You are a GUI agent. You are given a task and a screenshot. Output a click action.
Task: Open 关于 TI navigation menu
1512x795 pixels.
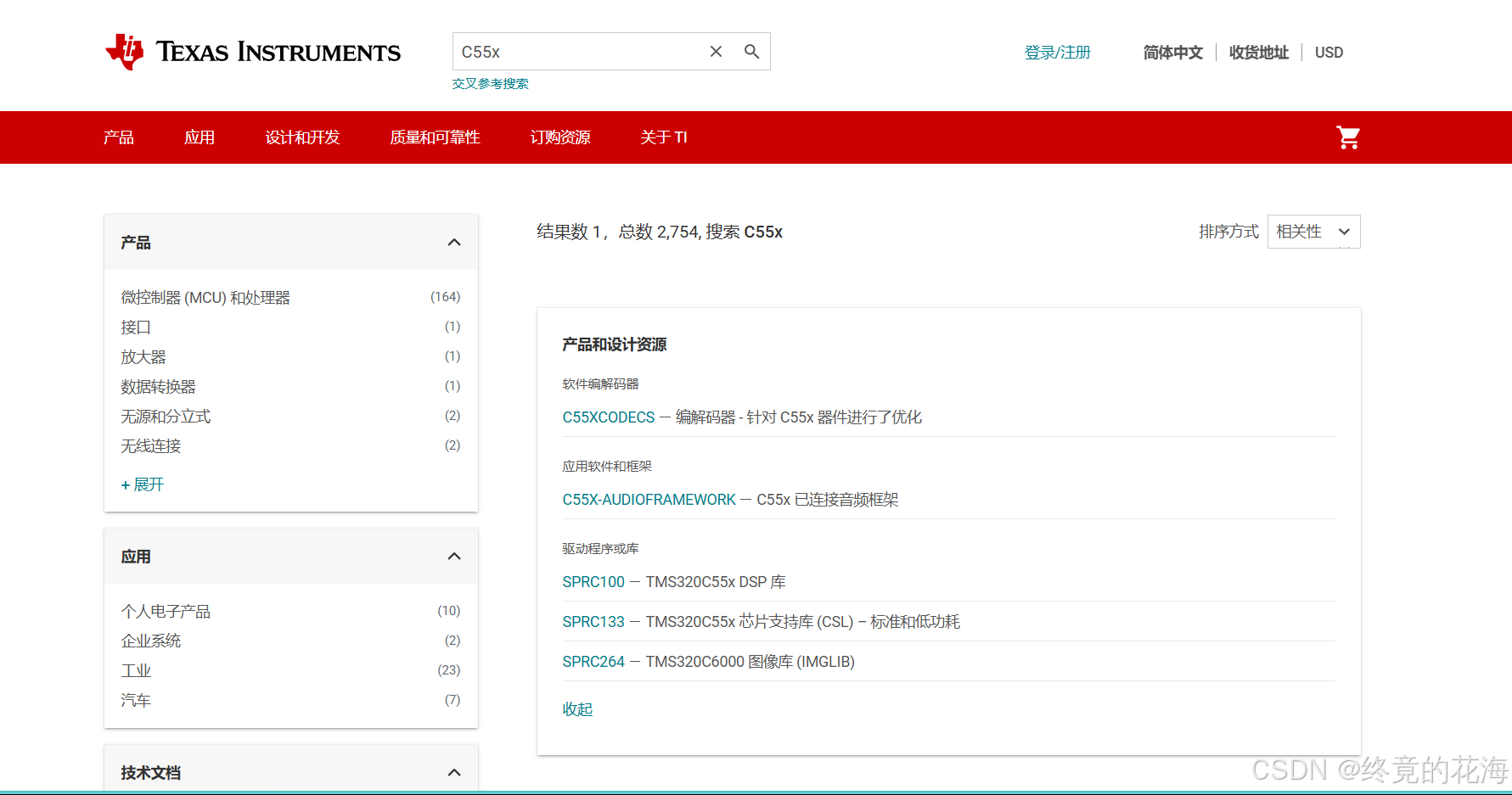[x=664, y=137]
